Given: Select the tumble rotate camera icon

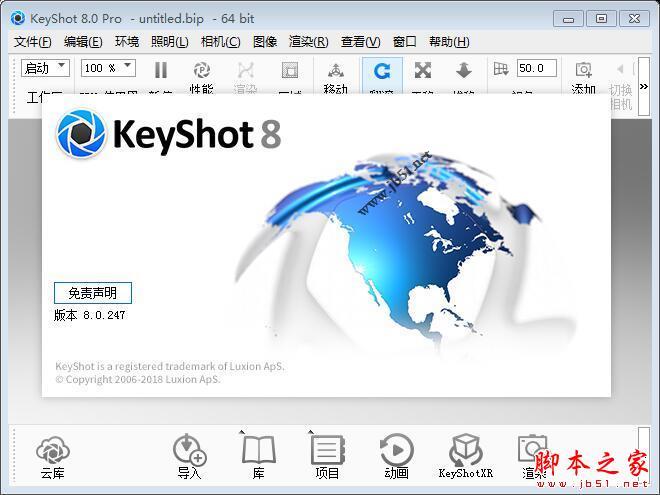Looking at the screenshot, I should pos(382,71).
